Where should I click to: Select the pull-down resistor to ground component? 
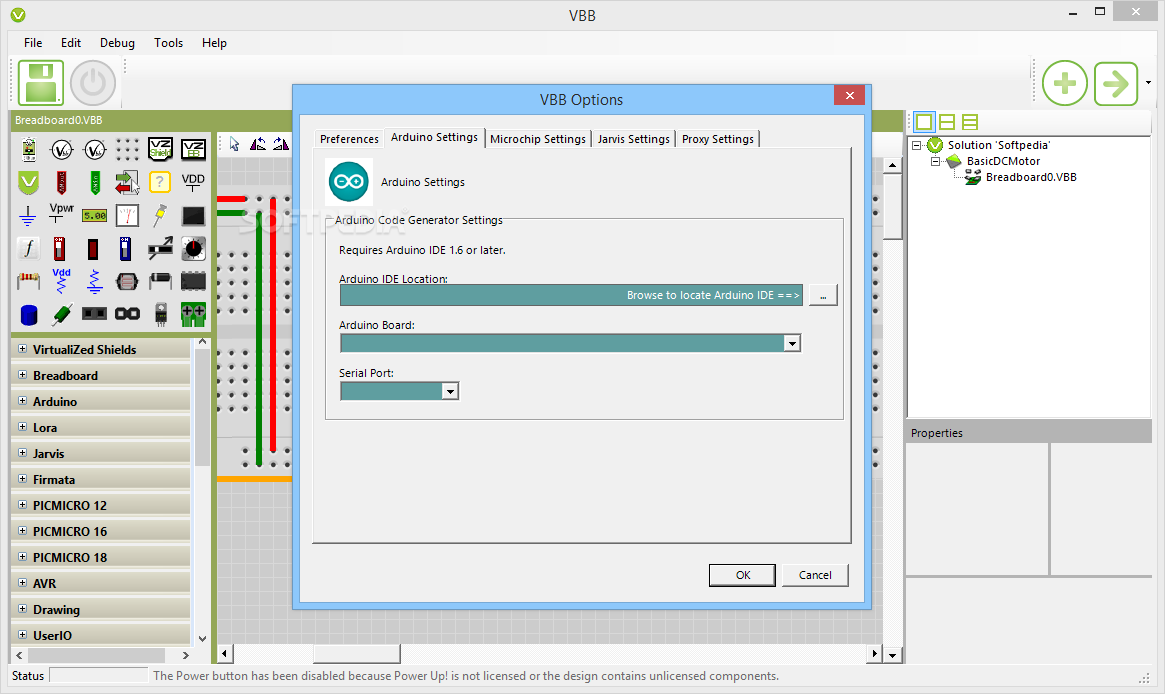coord(94,282)
